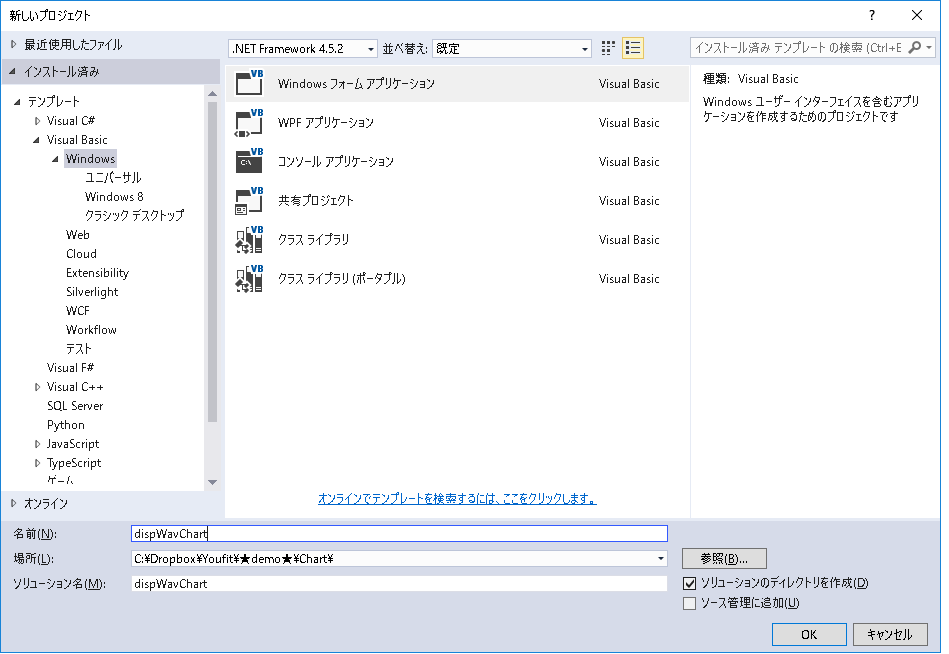
Task: Select the コンソール アプリケーション template icon
Action: (249, 161)
